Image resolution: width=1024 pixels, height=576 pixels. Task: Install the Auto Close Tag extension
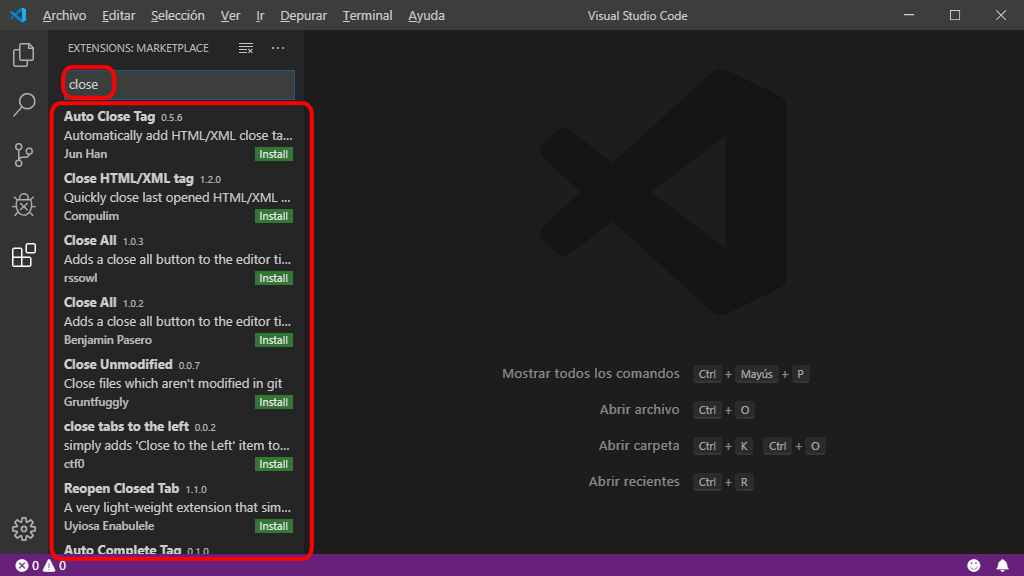click(x=274, y=154)
